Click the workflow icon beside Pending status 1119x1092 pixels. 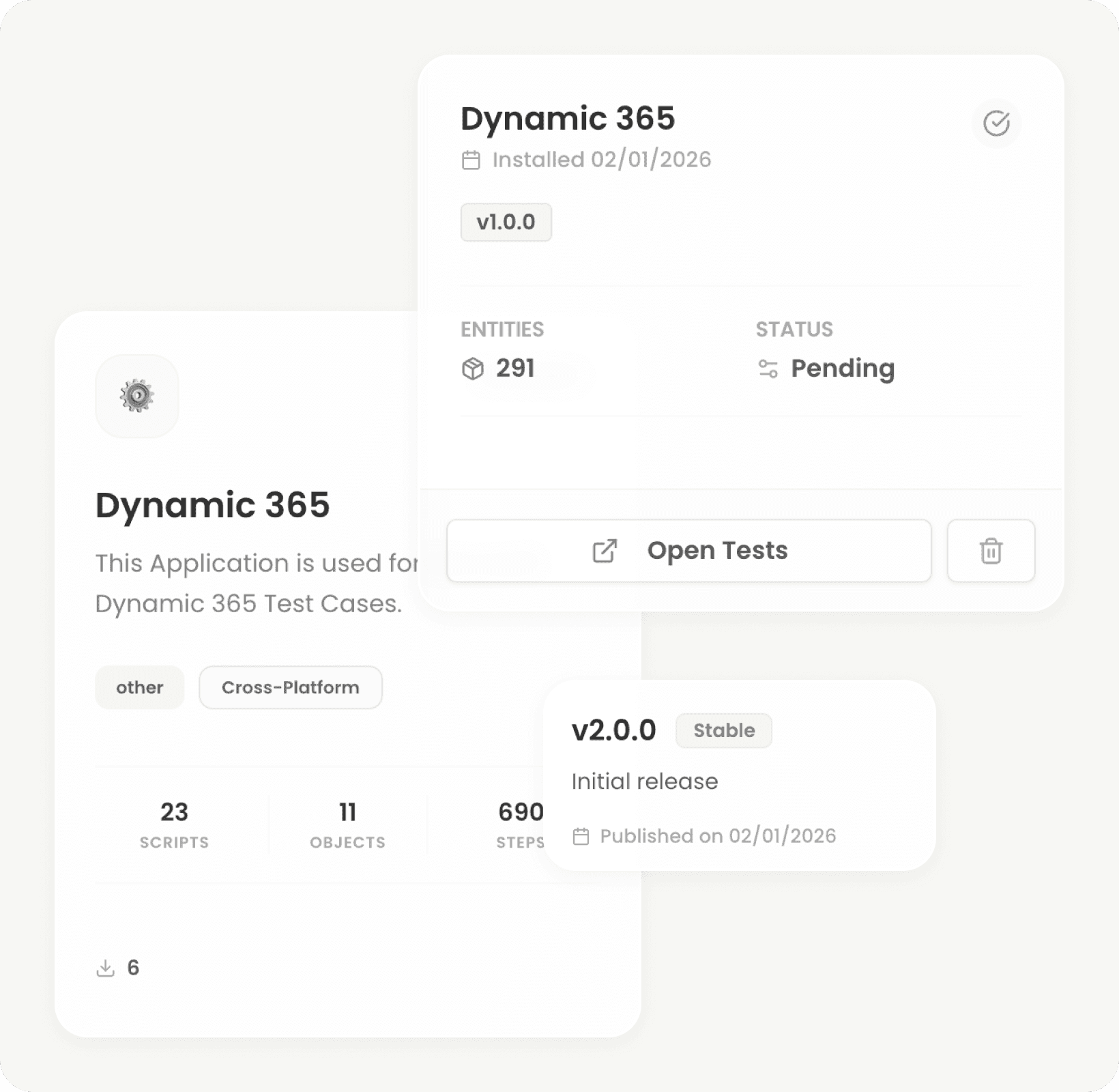click(x=768, y=369)
